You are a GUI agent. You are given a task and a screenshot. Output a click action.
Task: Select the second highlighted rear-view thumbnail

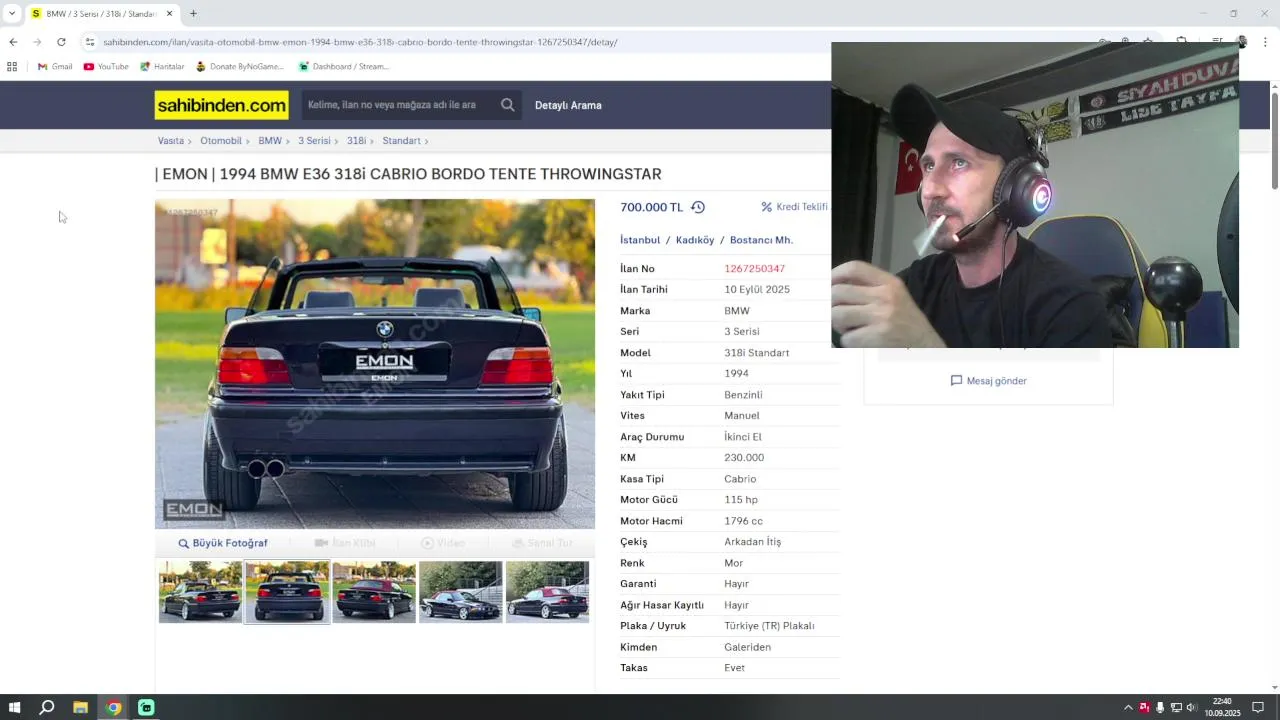tap(287, 592)
